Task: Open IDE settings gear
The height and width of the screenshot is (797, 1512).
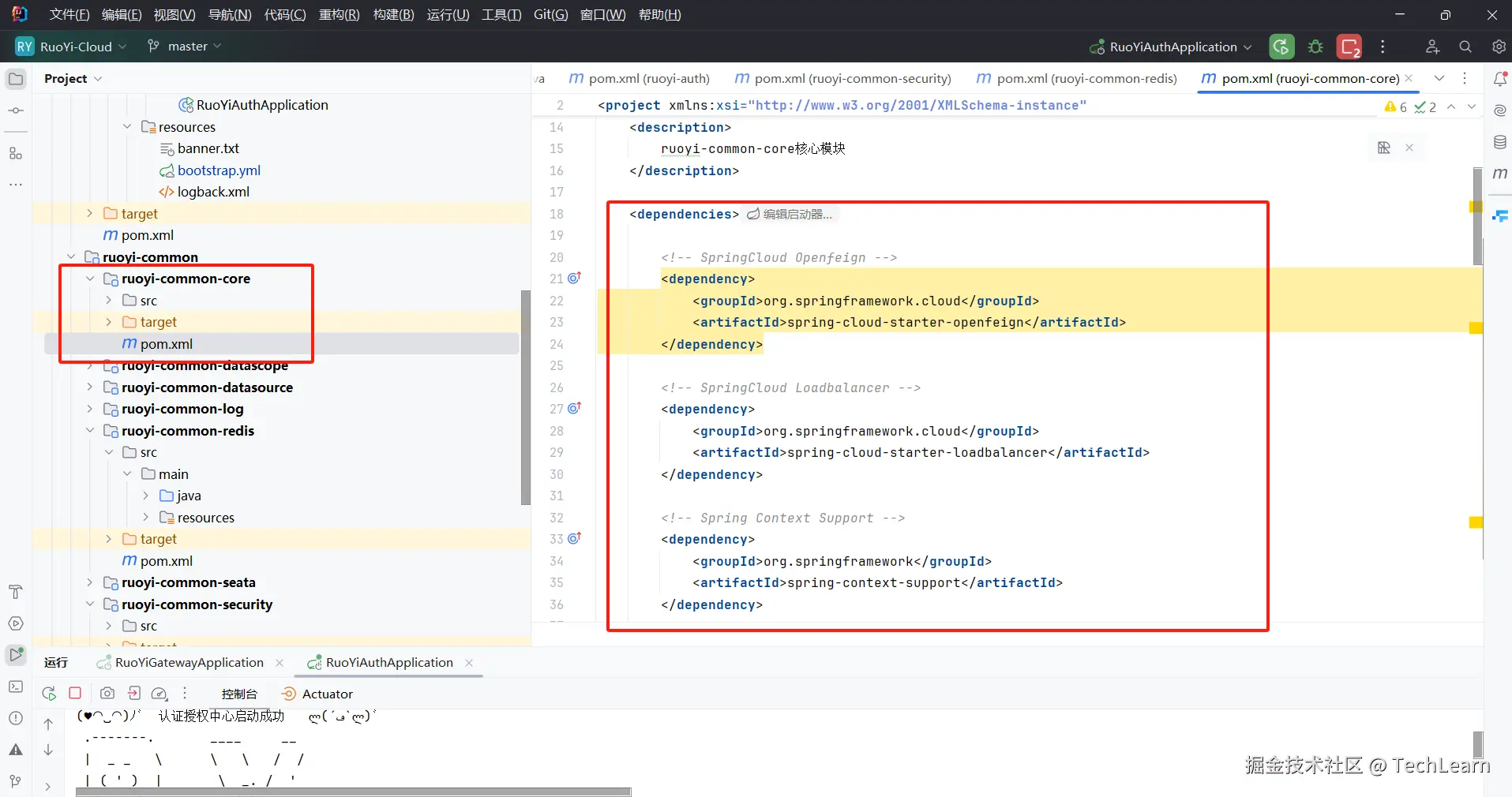Action: coord(1499,47)
